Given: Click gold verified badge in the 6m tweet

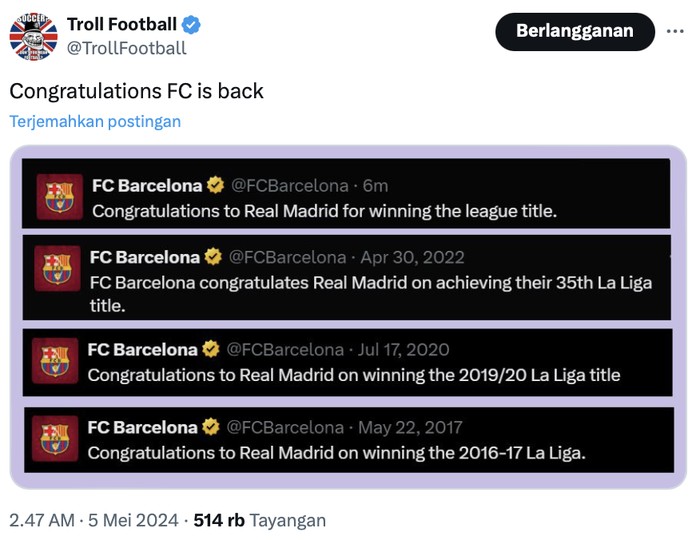Looking at the screenshot, I should click(215, 185).
